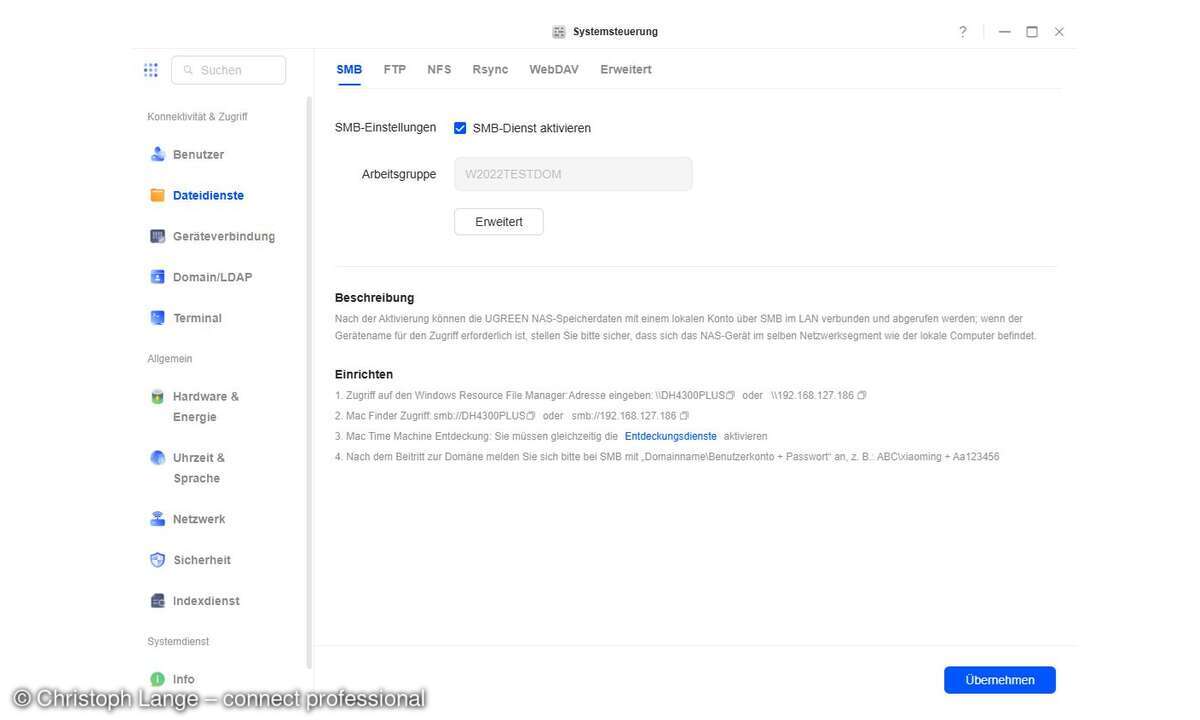Open the WebDAV tab
The width and height of the screenshot is (1200, 720).
tap(554, 70)
